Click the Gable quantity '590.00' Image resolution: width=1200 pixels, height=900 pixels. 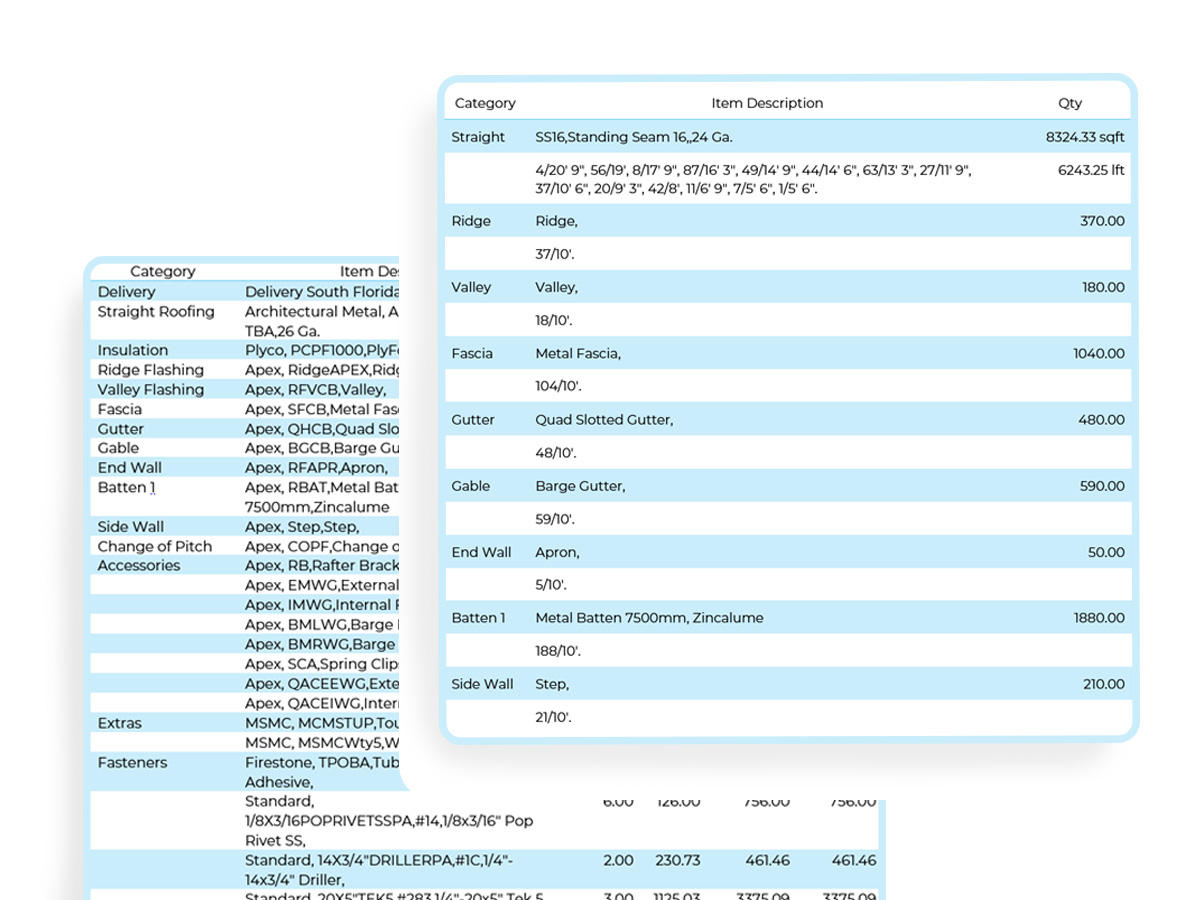[x=1102, y=486]
